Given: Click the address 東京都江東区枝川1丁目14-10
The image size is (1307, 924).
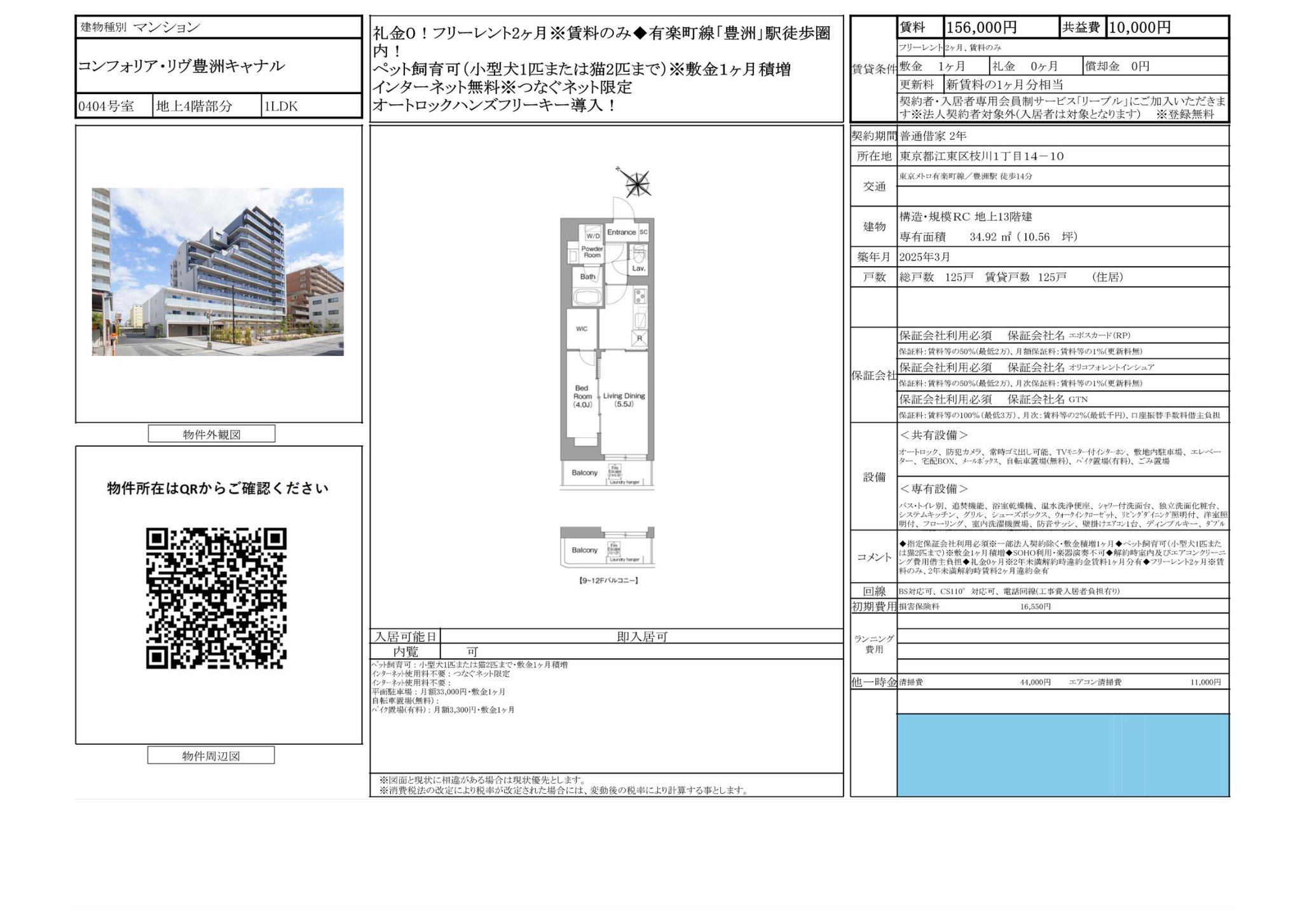Looking at the screenshot, I should point(982,156).
